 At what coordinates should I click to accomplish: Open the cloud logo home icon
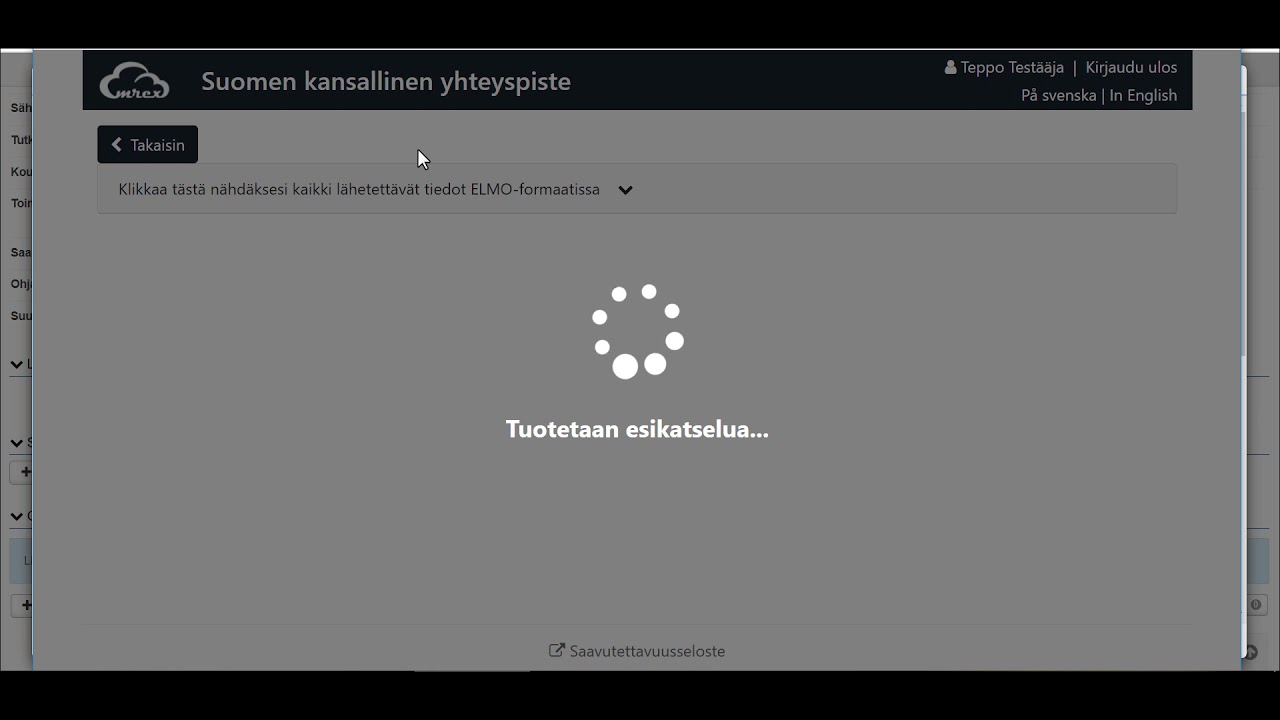(134, 81)
